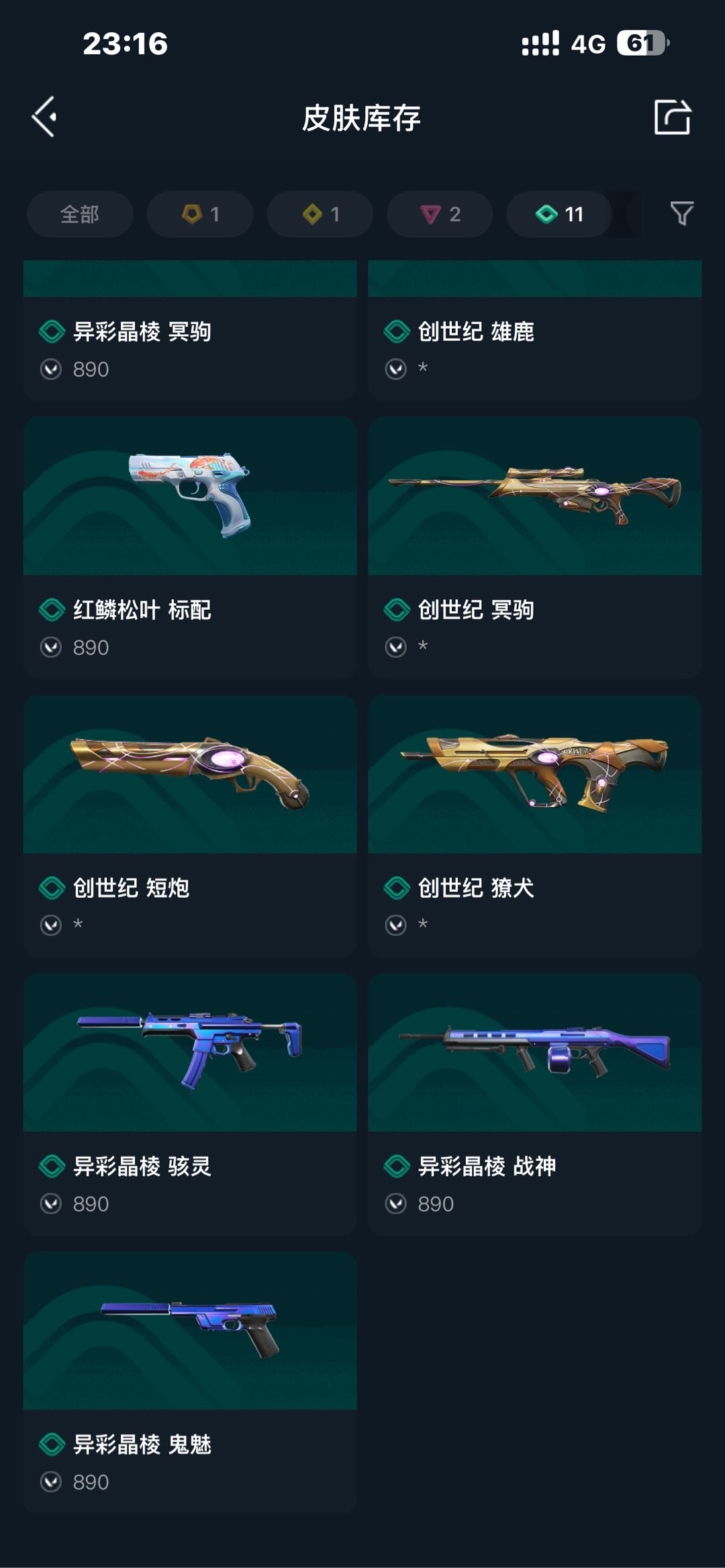Select the 全部 filter tab
Image resolution: width=725 pixels, height=1568 pixels.
coord(80,214)
